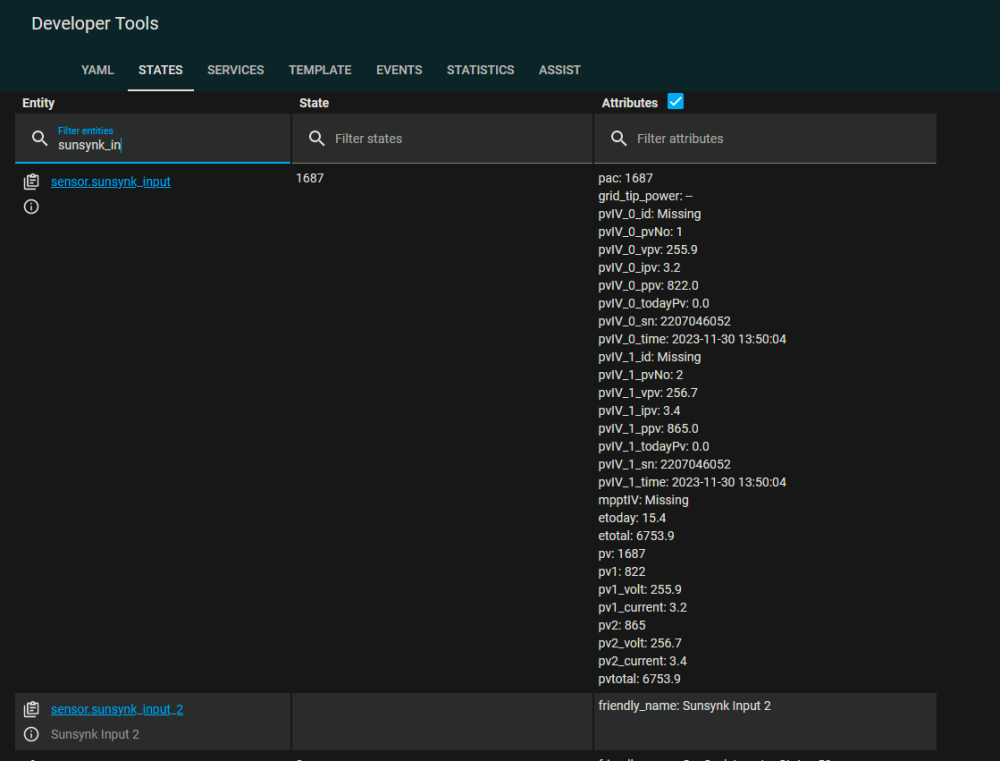Open the EVENTS tab
1000x761 pixels.
coord(399,70)
